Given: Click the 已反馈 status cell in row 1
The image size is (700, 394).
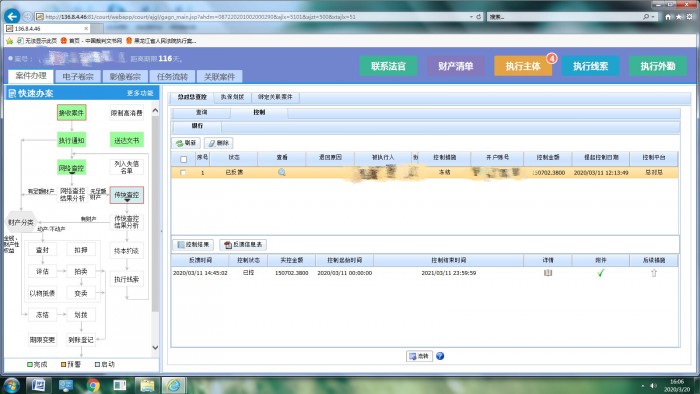Looking at the screenshot, I should click(234, 172).
